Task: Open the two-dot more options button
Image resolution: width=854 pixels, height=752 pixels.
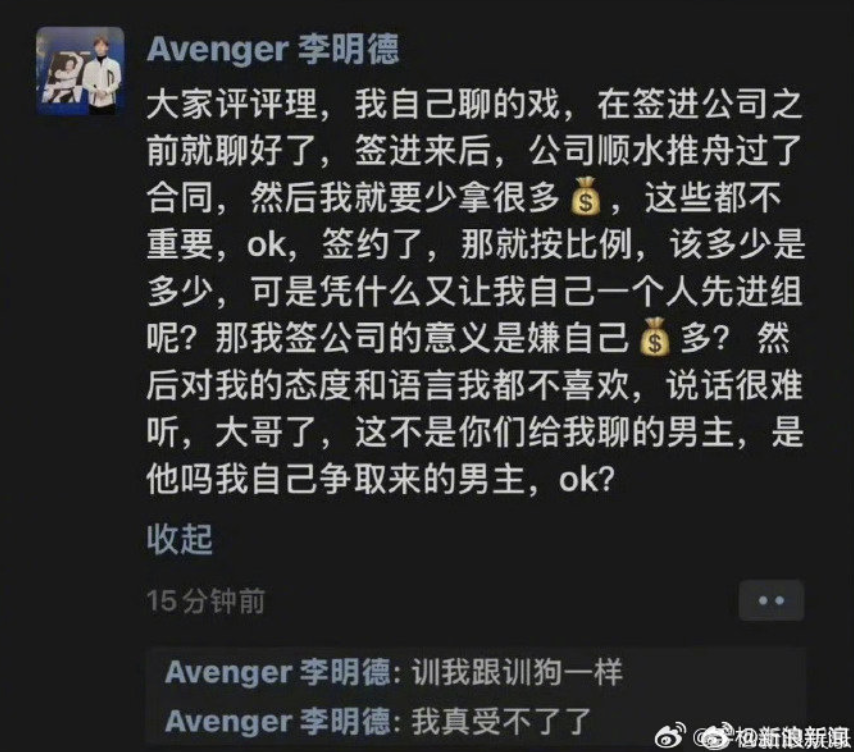Action: click(771, 600)
